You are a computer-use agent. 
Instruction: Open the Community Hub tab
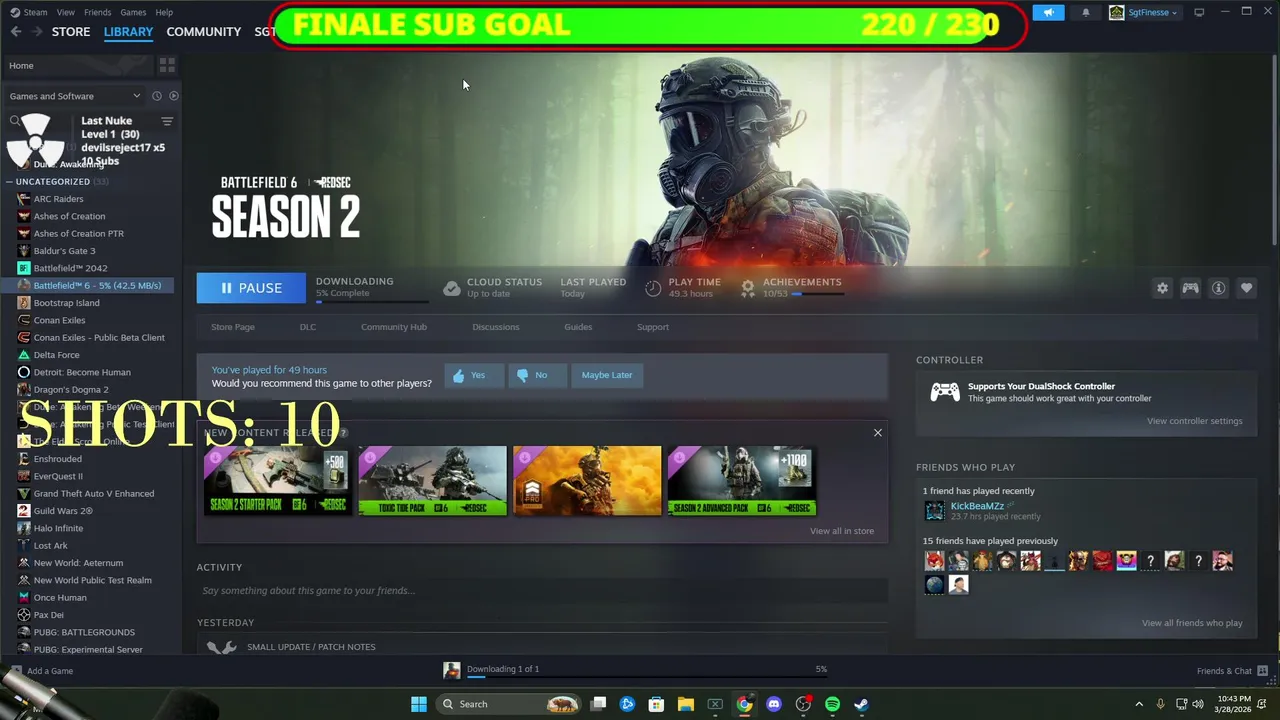click(394, 327)
